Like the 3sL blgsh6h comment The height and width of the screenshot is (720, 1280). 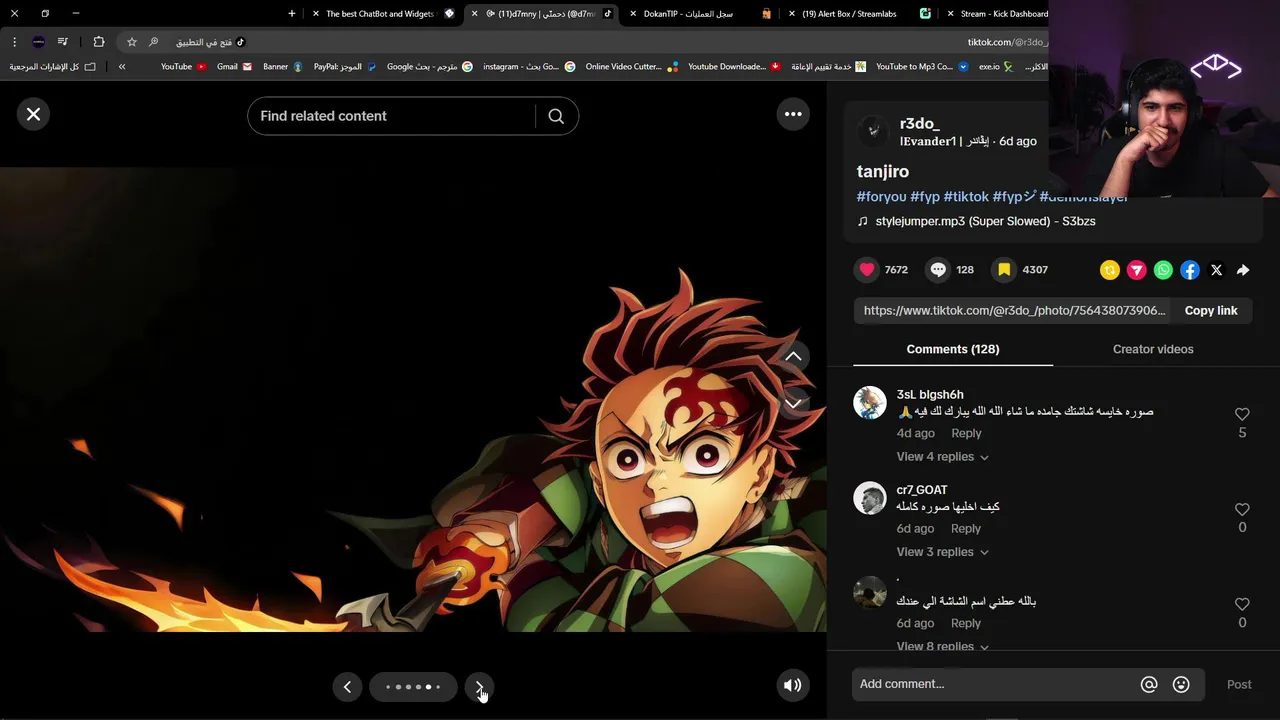[1242, 414]
